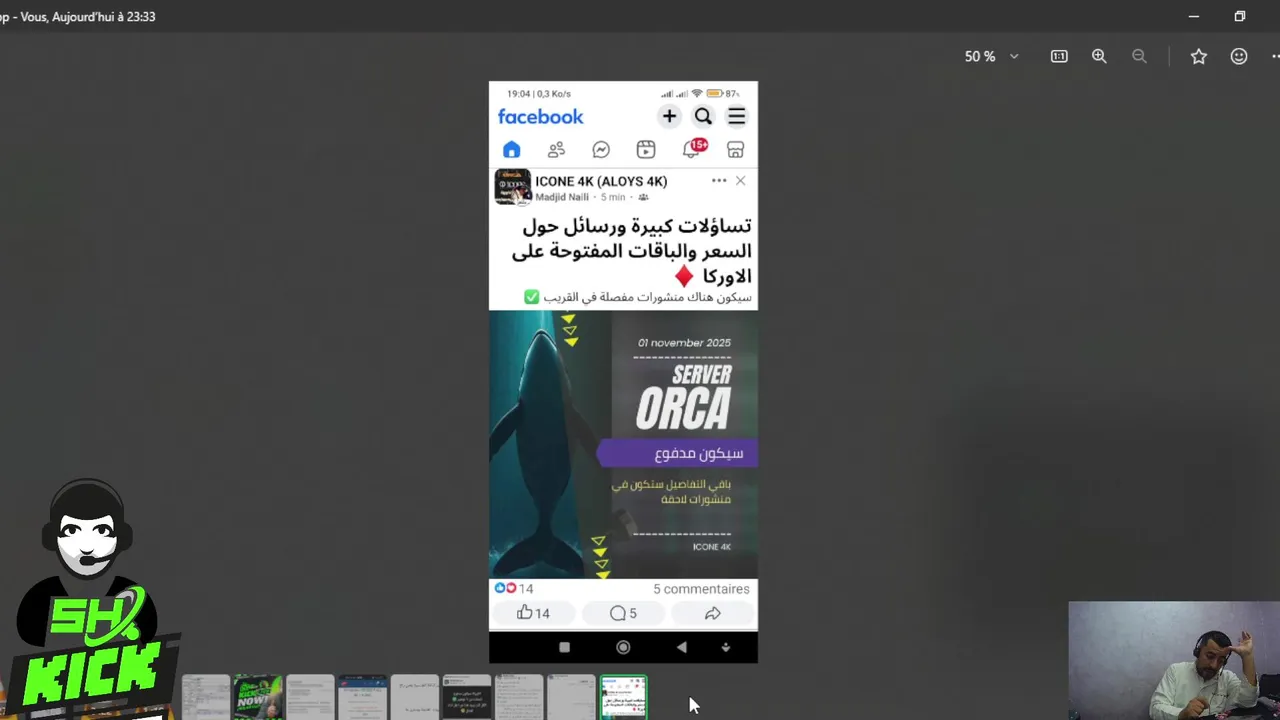This screenshot has height=720, width=1280.
Task: Tap the Android circular home button
Action: click(x=623, y=647)
